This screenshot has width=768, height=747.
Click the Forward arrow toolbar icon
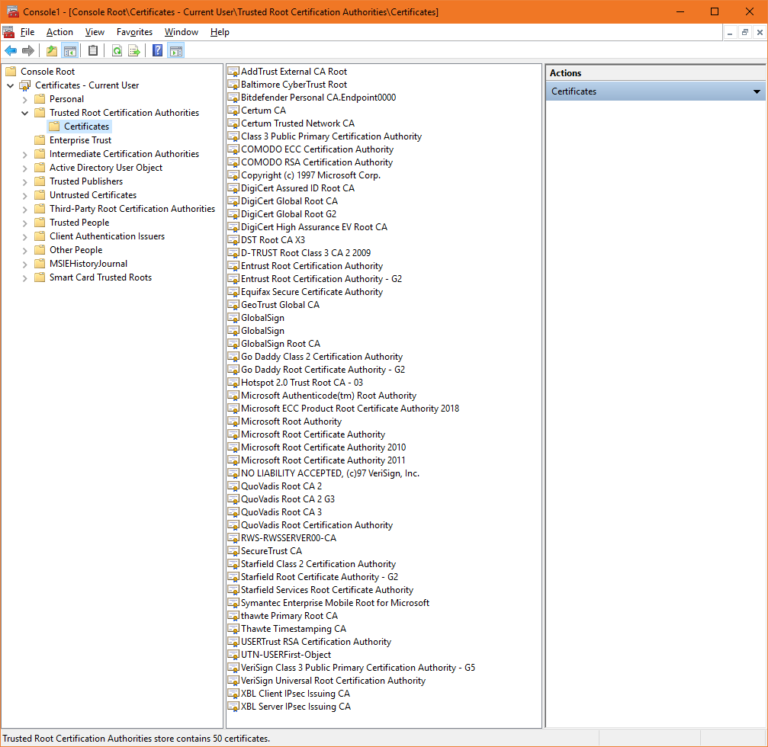(28, 50)
